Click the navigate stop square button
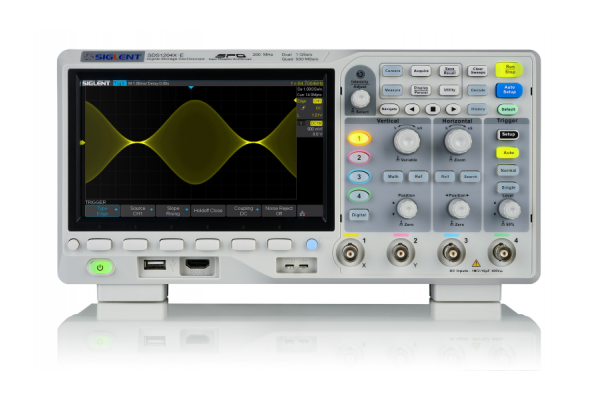 [x=433, y=109]
